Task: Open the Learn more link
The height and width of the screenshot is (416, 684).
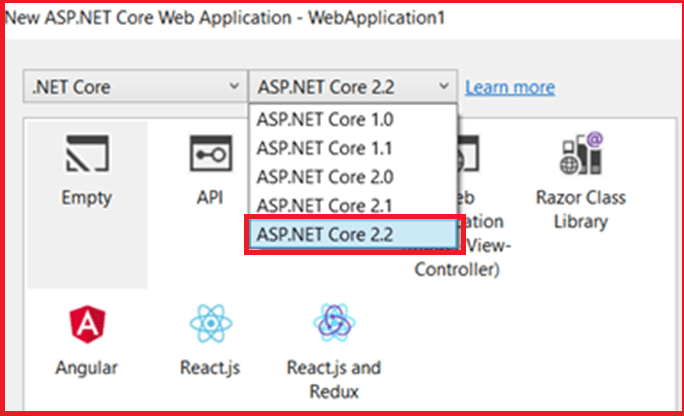Action: pyautogui.click(x=510, y=87)
